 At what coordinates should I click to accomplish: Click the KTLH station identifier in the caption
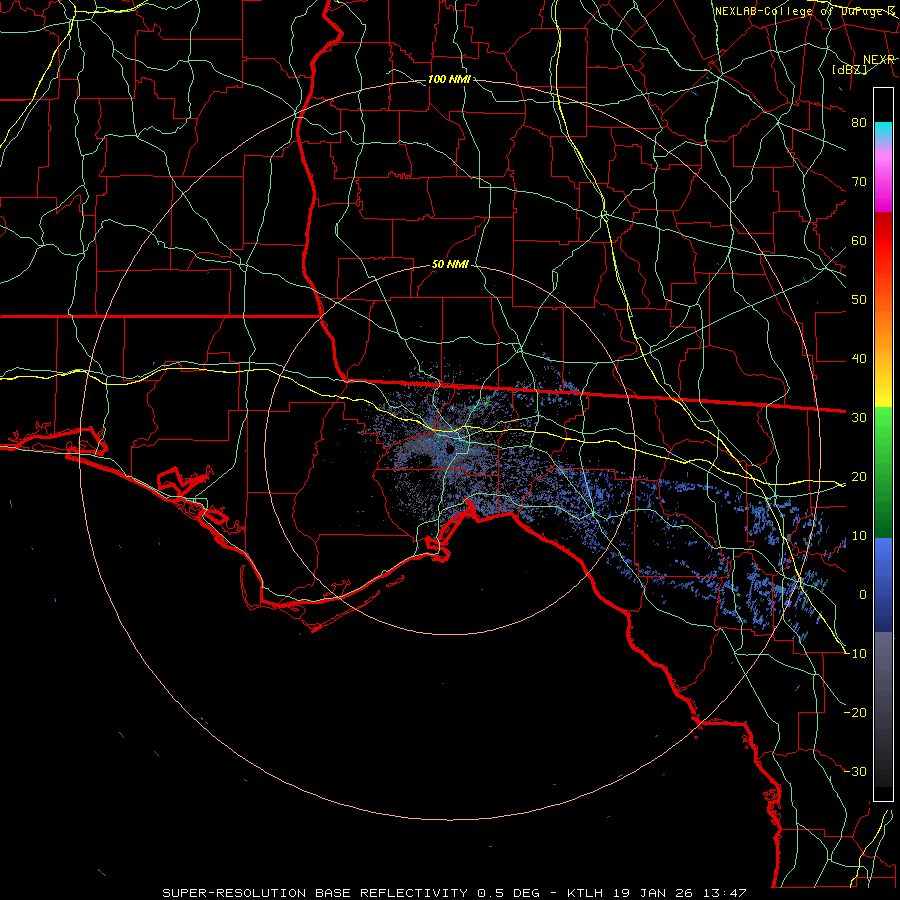(x=587, y=893)
